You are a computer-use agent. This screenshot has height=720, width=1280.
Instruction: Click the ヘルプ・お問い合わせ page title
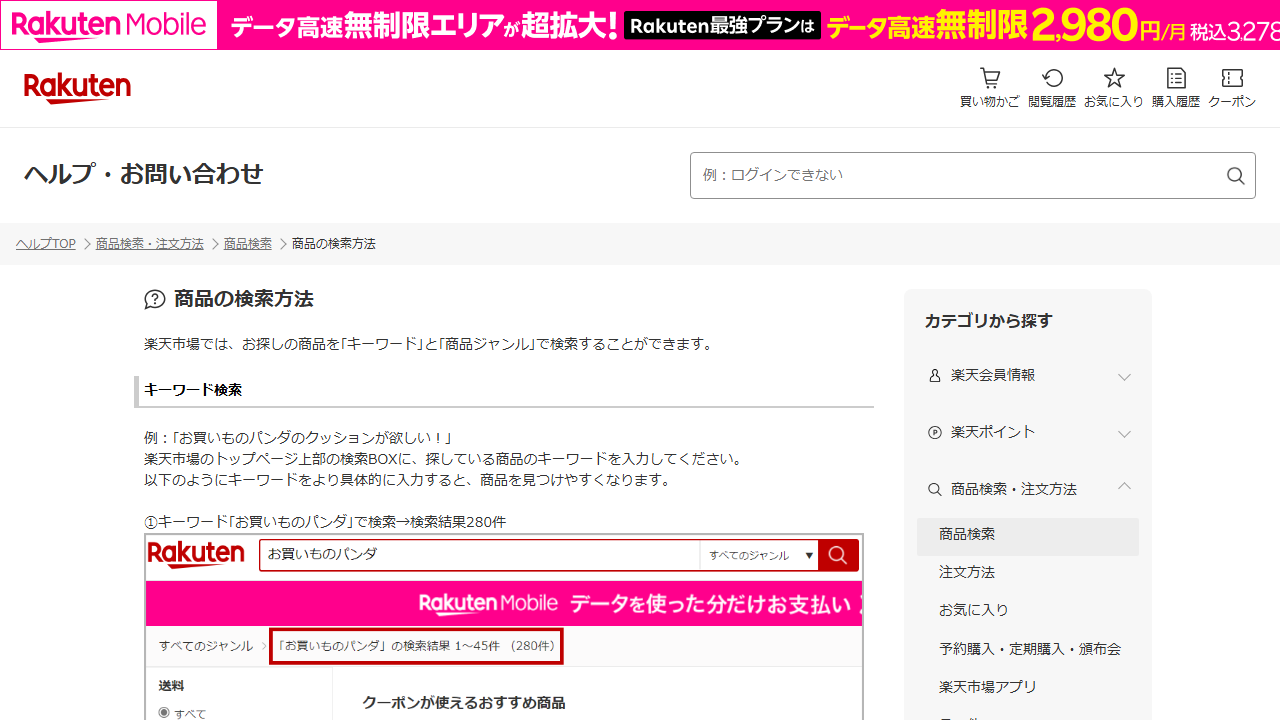144,175
